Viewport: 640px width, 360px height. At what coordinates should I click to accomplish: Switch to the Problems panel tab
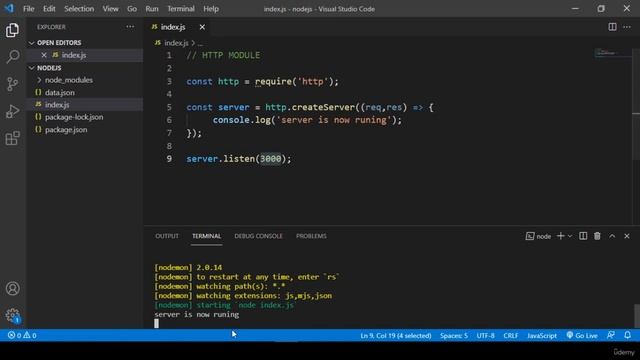311,236
